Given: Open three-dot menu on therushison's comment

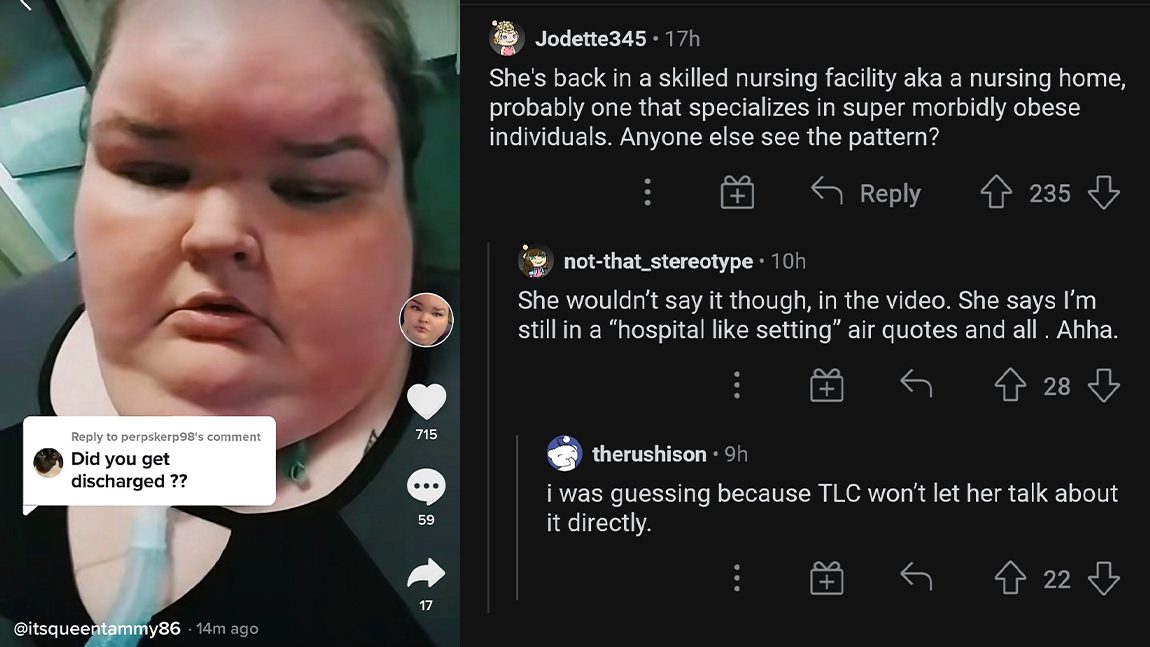Looking at the screenshot, I should tap(737, 578).
